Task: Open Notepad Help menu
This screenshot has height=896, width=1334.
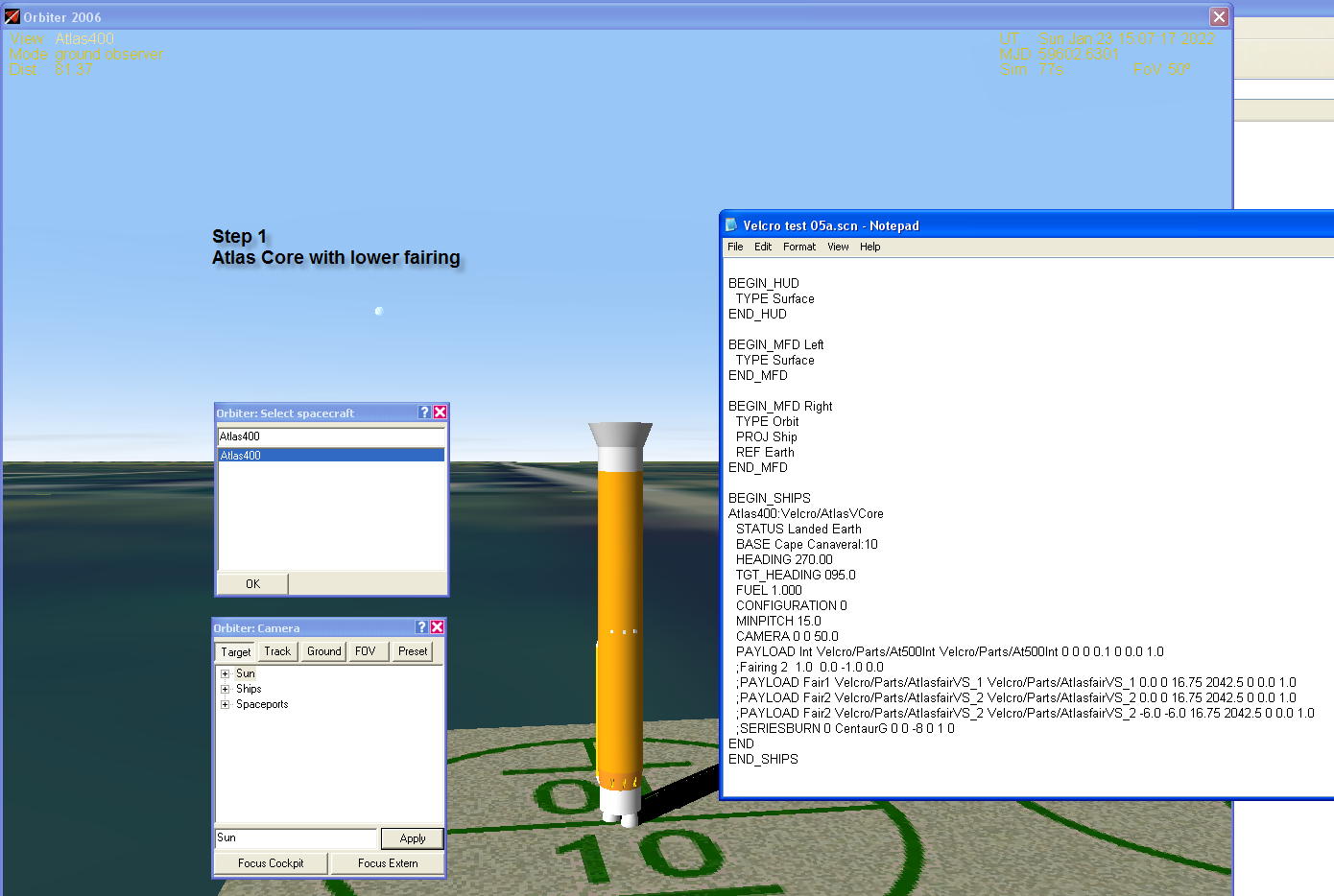Action: pyautogui.click(x=870, y=247)
